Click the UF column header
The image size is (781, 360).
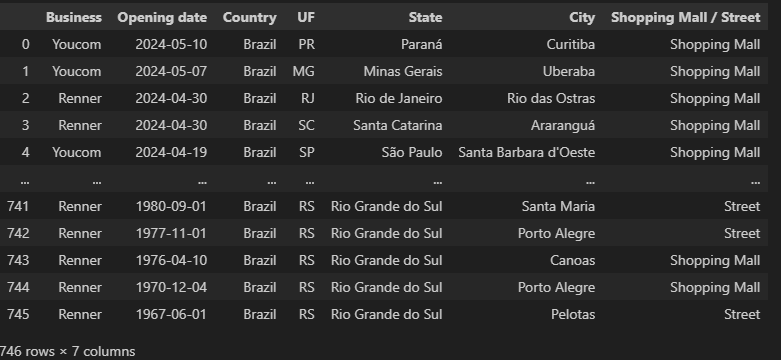306,17
